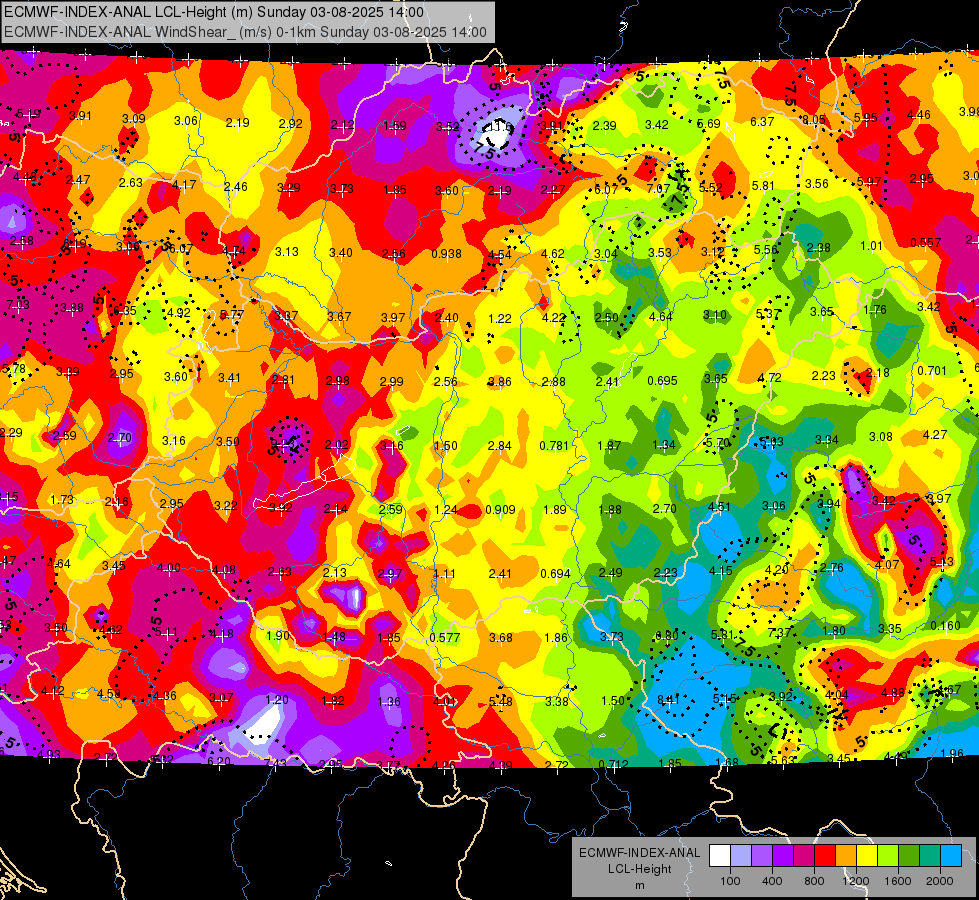Viewport: 979px width, 900px height.
Task: Click the wind shear value 0.160
Action: (x=945, y=626)
